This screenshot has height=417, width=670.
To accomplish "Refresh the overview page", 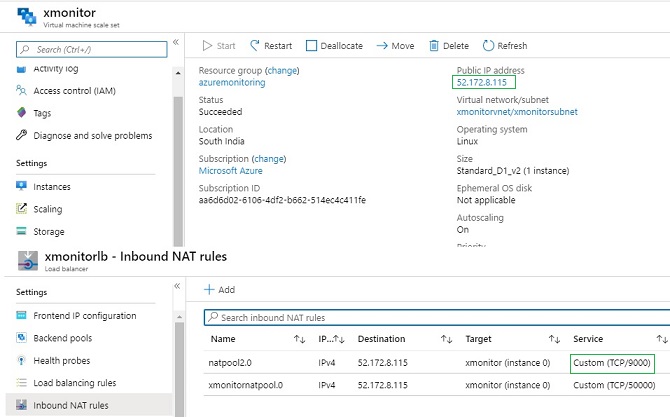I will pyautogui.click(x=505, y=46).
